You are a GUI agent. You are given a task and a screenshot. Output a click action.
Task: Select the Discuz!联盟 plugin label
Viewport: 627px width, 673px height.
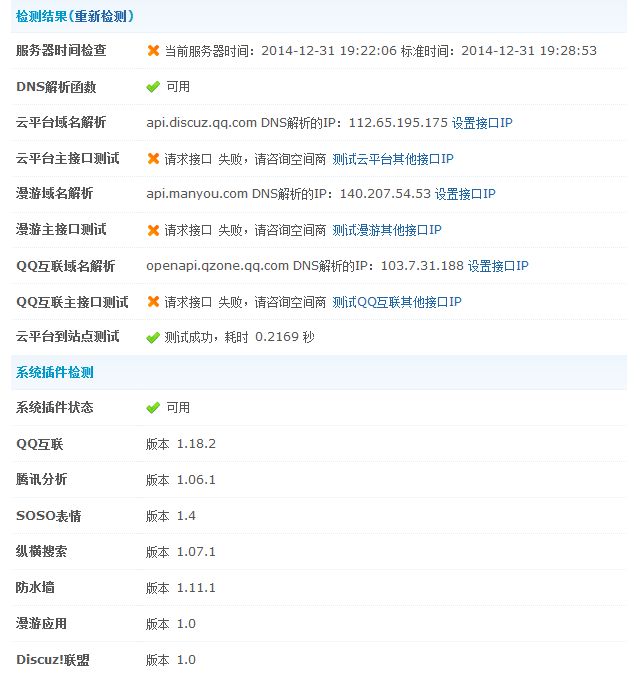pos(53,660)
